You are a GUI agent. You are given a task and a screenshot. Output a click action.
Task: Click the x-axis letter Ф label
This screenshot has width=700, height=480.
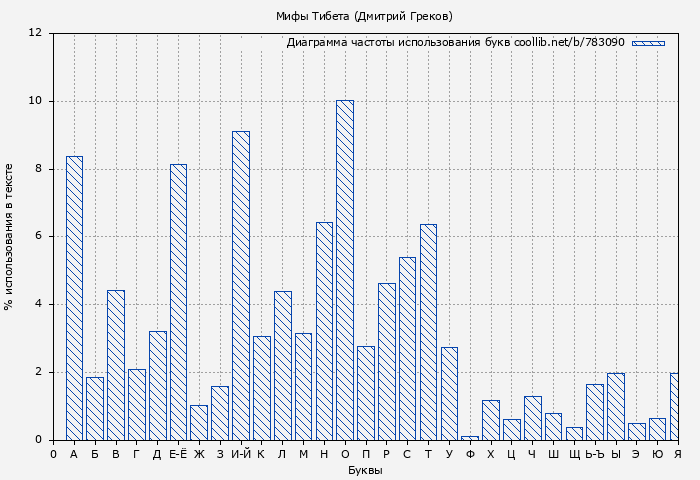coord(470,454)
